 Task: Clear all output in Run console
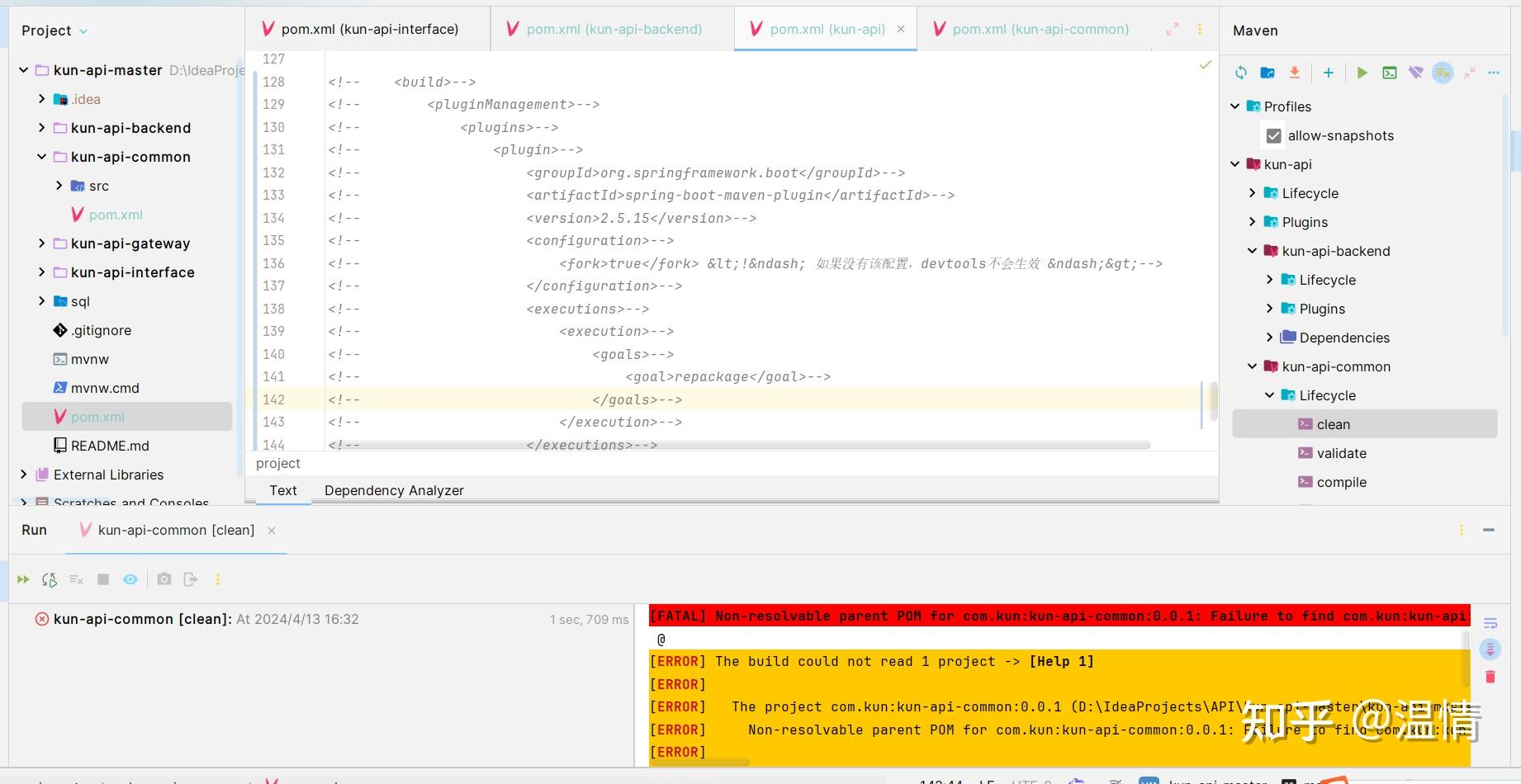76,579
